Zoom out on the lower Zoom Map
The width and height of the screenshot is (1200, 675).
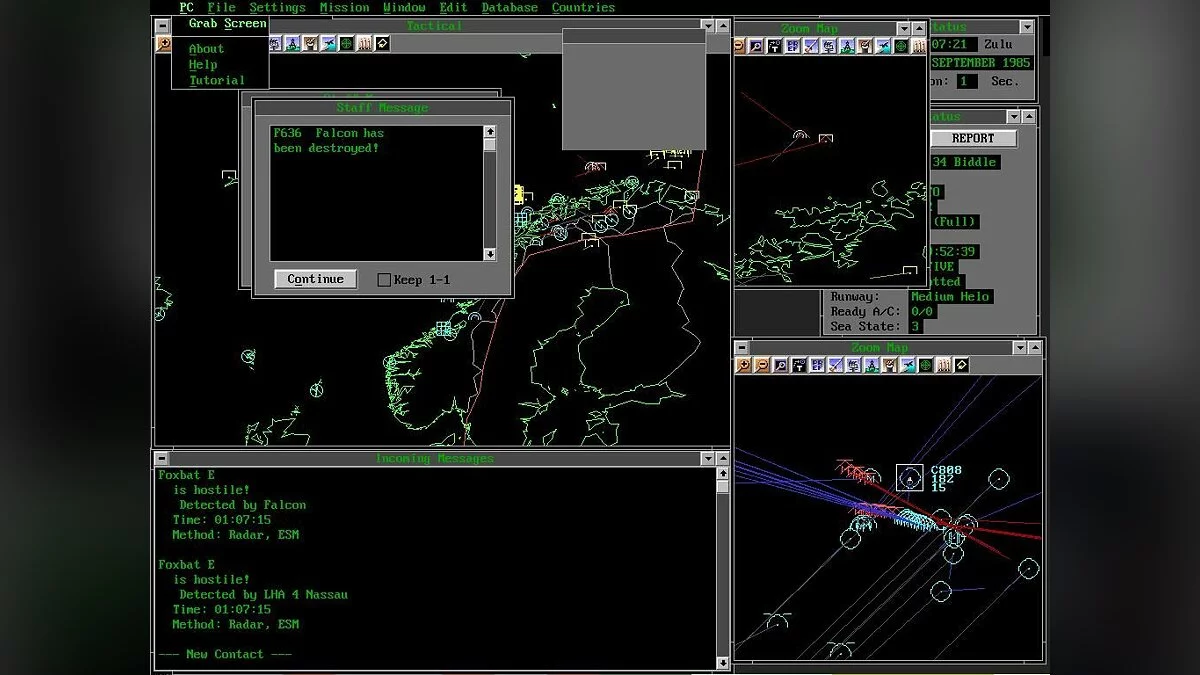(762, 365)
